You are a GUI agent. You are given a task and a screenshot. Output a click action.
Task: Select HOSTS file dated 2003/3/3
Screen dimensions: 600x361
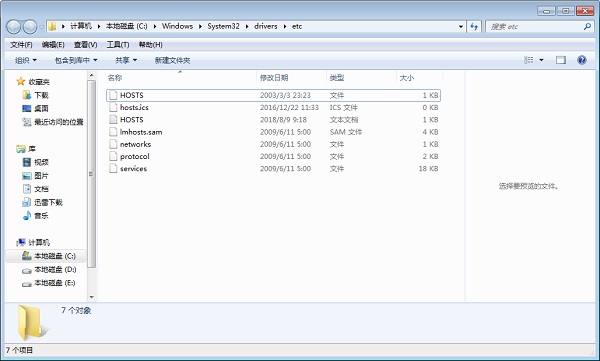pyautogui.click(x=273, y=95)
